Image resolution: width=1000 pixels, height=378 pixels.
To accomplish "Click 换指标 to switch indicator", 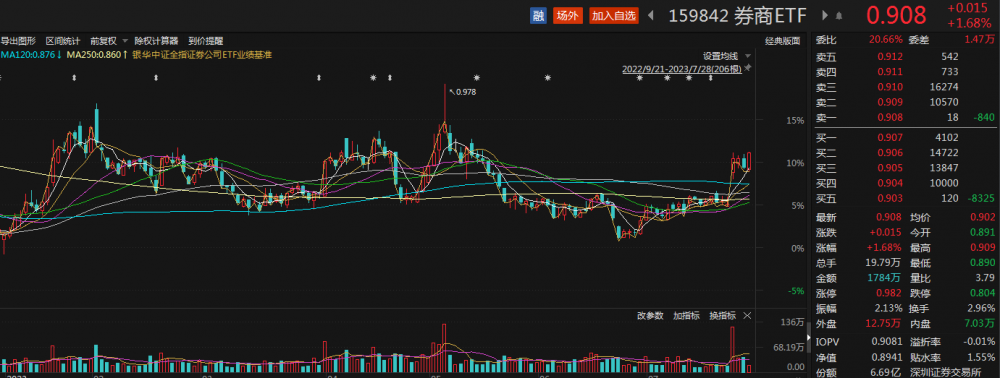I will 723,316.
